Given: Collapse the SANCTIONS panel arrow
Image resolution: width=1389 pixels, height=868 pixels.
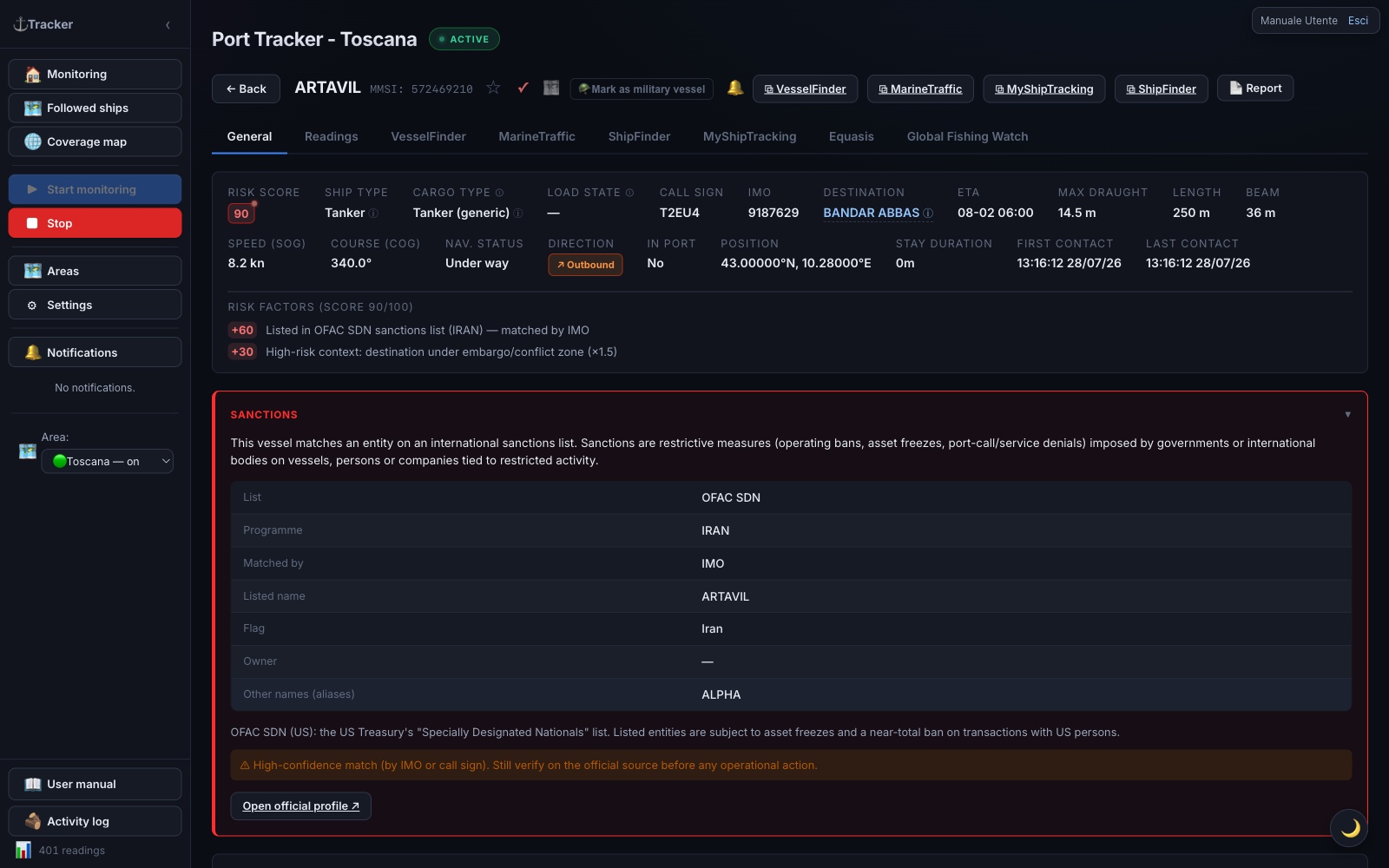Looking at the screenshot, I should (1347, 415).
